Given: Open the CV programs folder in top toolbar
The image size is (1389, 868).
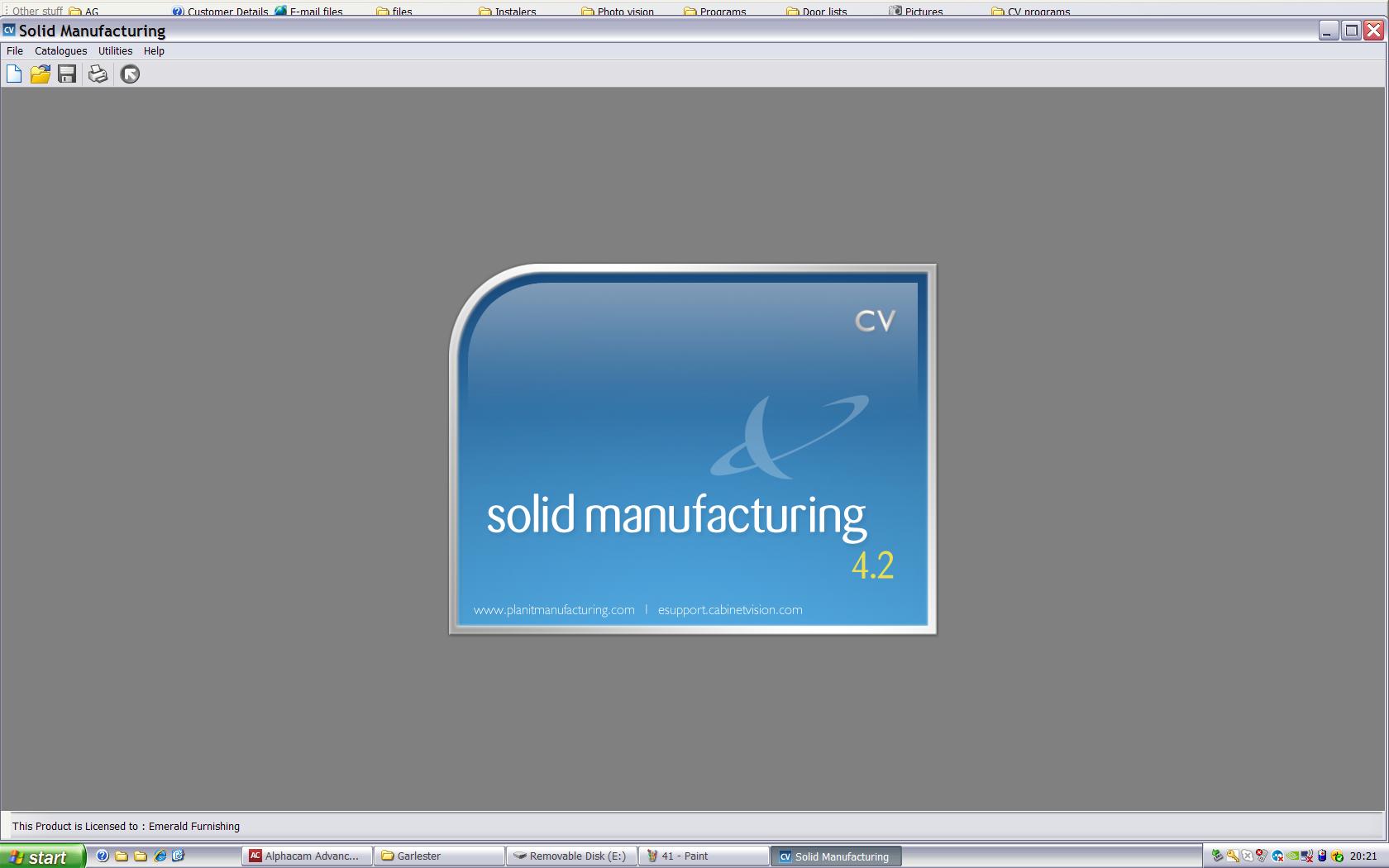Looking at the screenshot, I should (x=1031, y=12).
